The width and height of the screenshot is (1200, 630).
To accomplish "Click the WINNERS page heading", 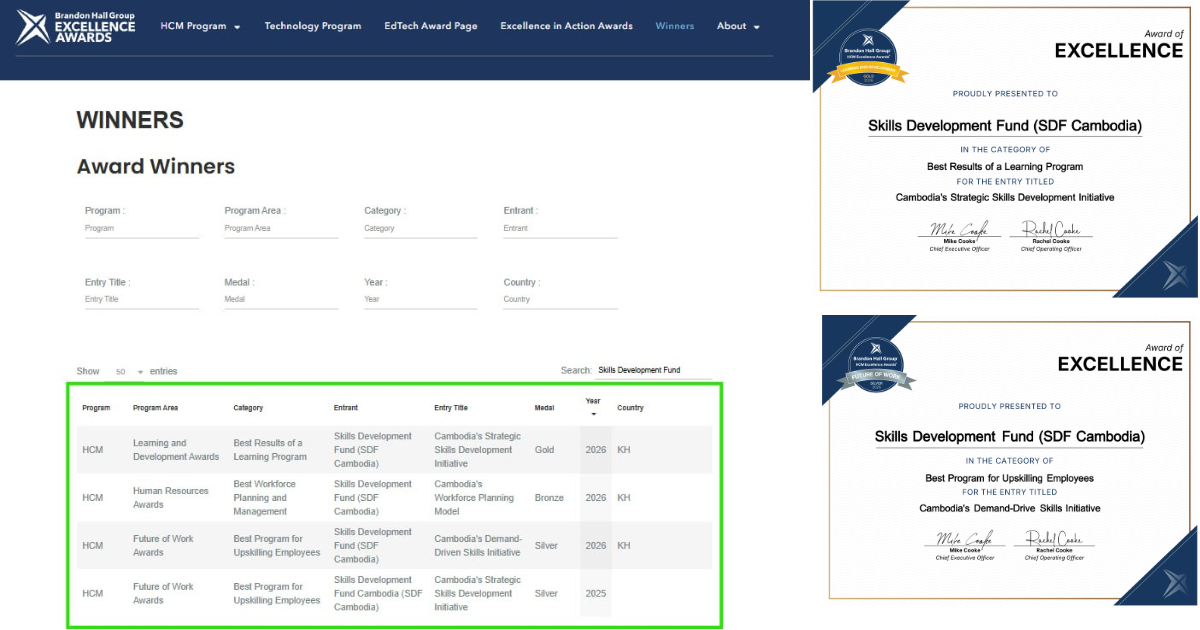I will coord(130,121).
